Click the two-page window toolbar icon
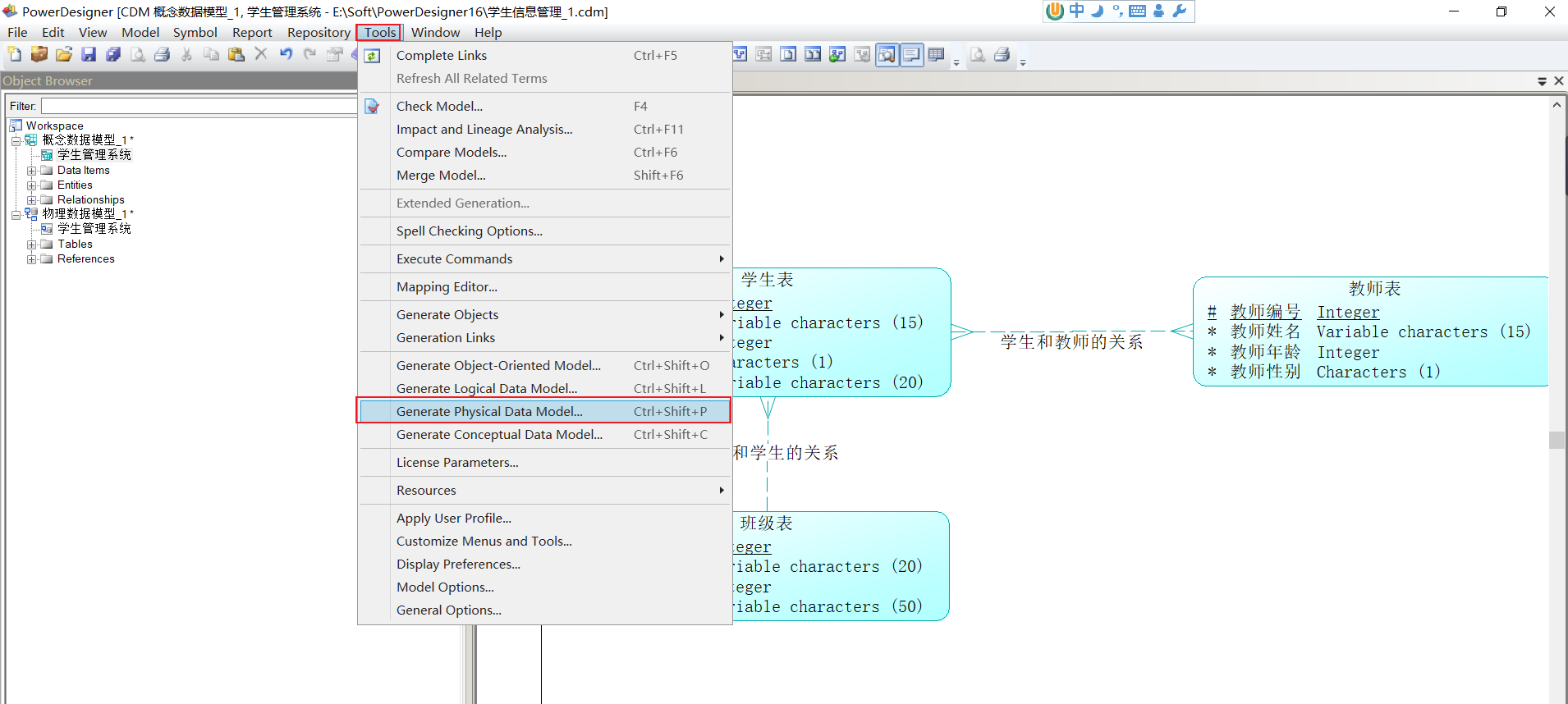 [x=813, y=55]
